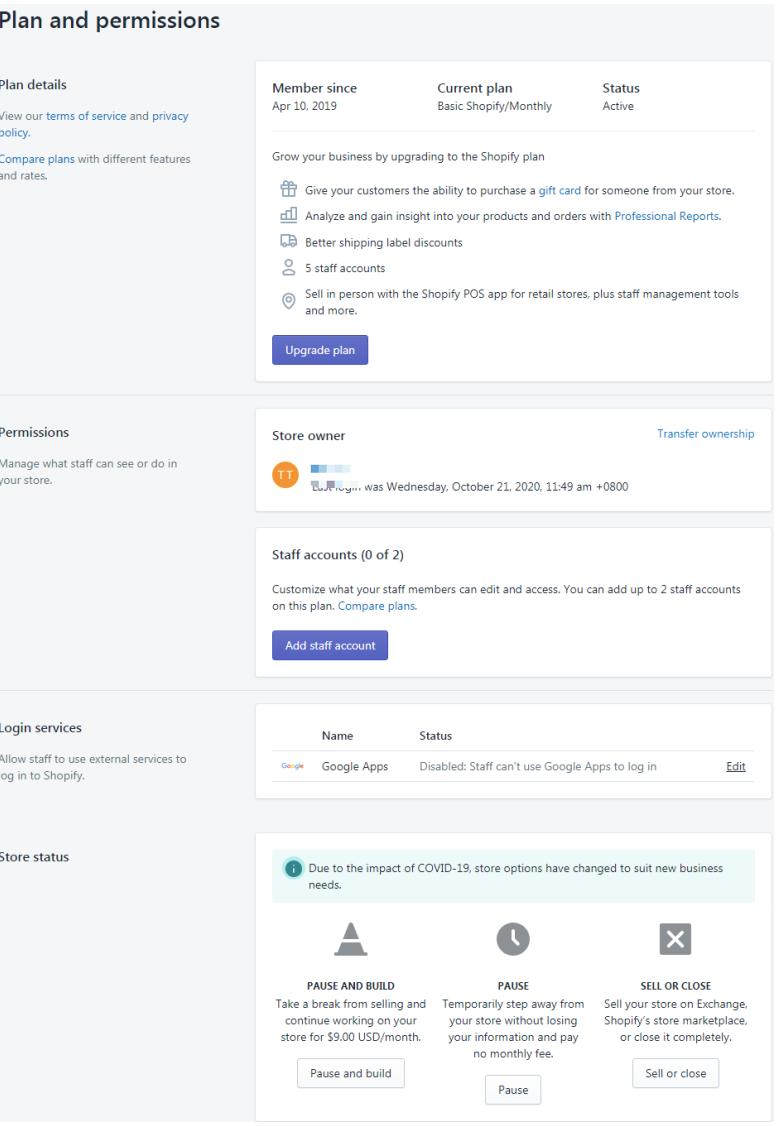The width and height of the screenshot is (776, 1126).
Task: Click the gift card icon in upgrade list
Action: pos(289,189)
